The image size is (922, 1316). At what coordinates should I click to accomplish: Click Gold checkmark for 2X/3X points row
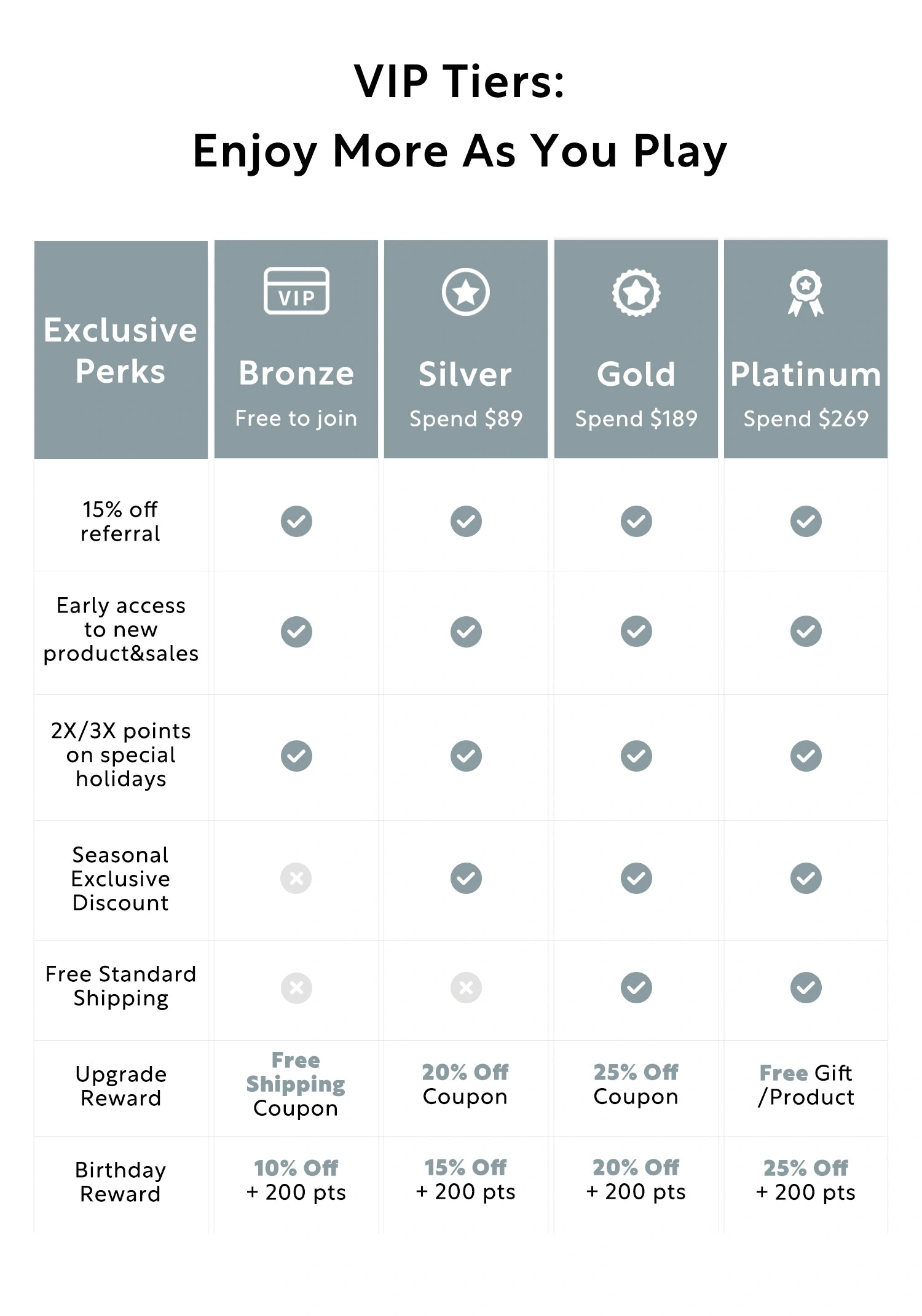(x=636, y=756)
